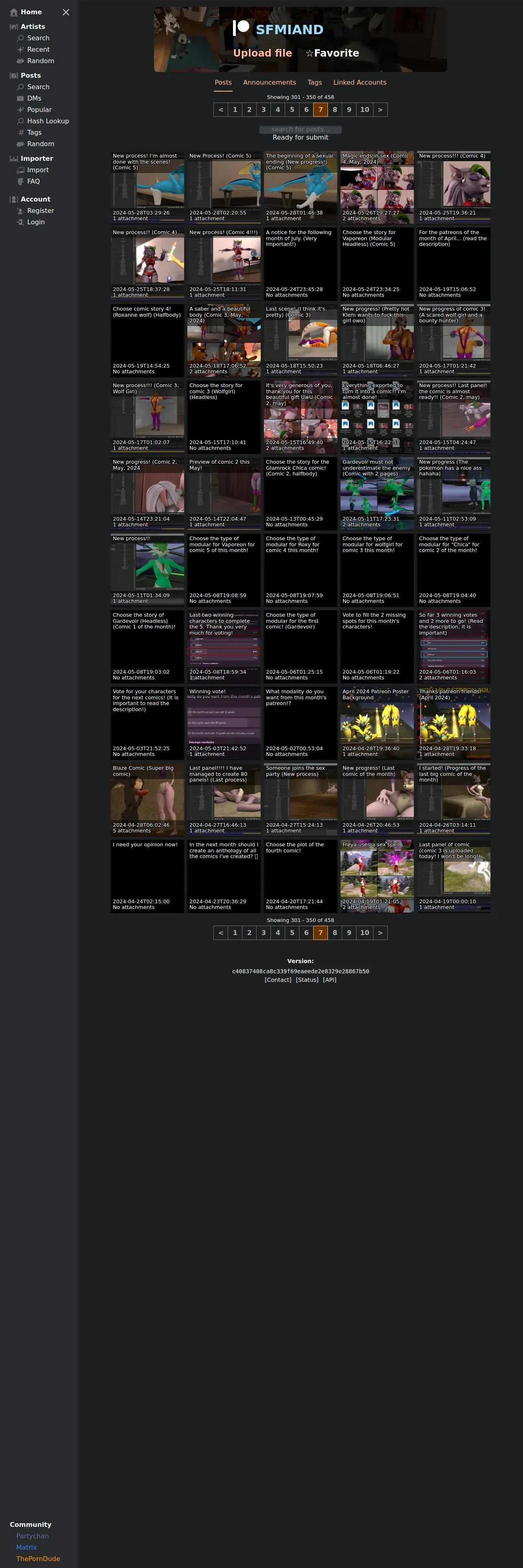Select page 1 in upper pagination
The image size is (523, 1568).
(235, 110)
